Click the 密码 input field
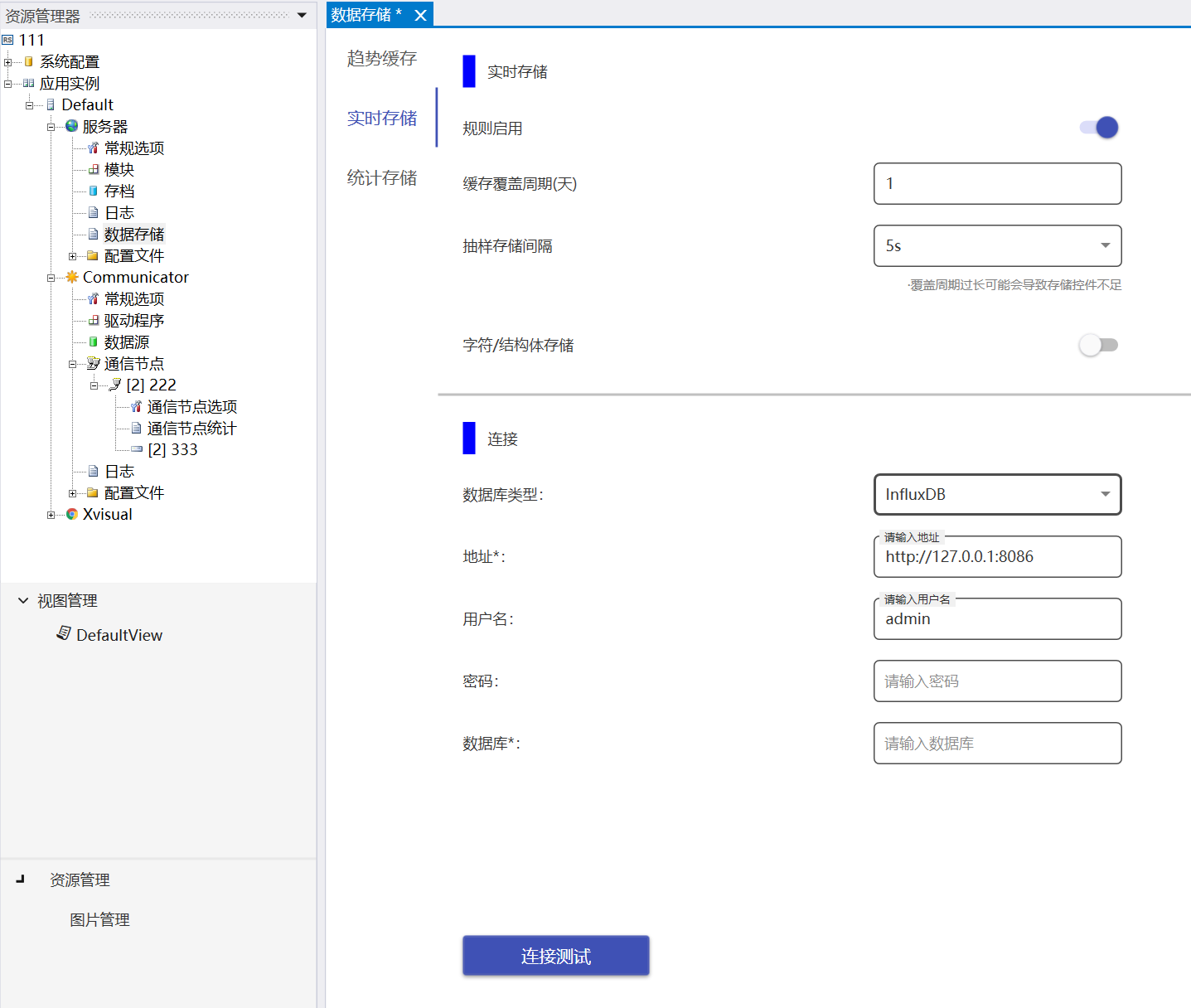The image size is (1191, 1008). pyautogui.click(x=997, y=681)
